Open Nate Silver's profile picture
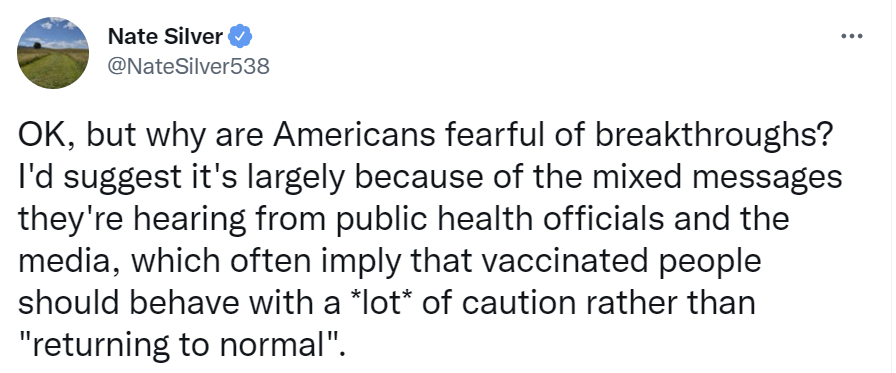The width and height of the screenshot is (896, 373). click(53, 53)
